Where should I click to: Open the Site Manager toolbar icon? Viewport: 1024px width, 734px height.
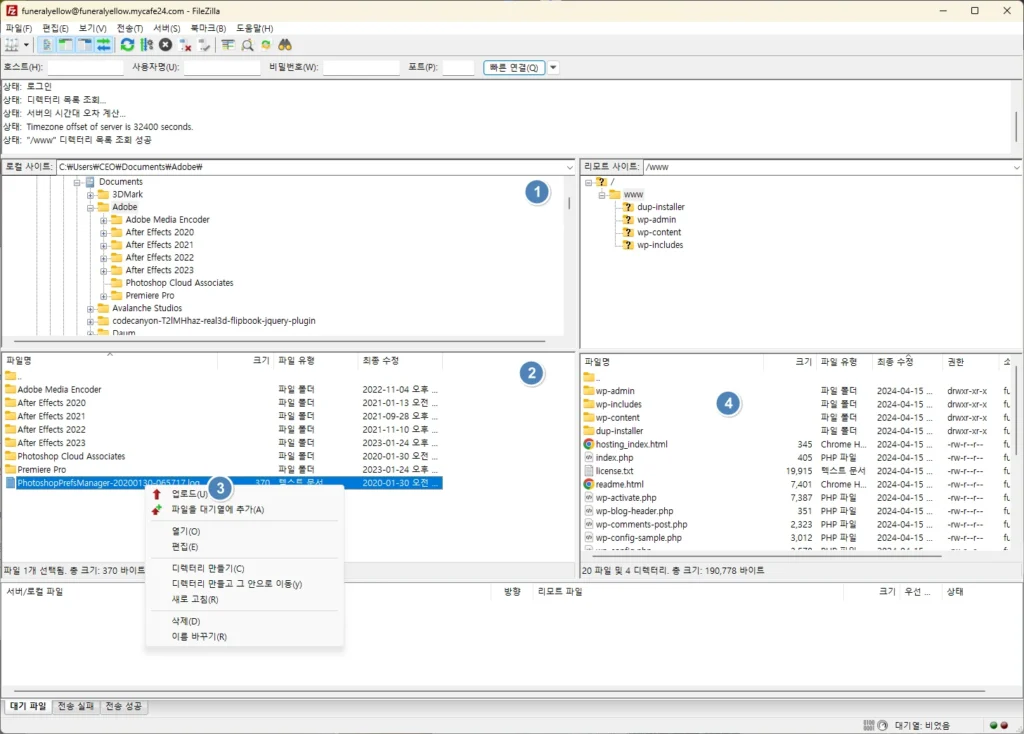pyautogui.click(x=12, y=45)
